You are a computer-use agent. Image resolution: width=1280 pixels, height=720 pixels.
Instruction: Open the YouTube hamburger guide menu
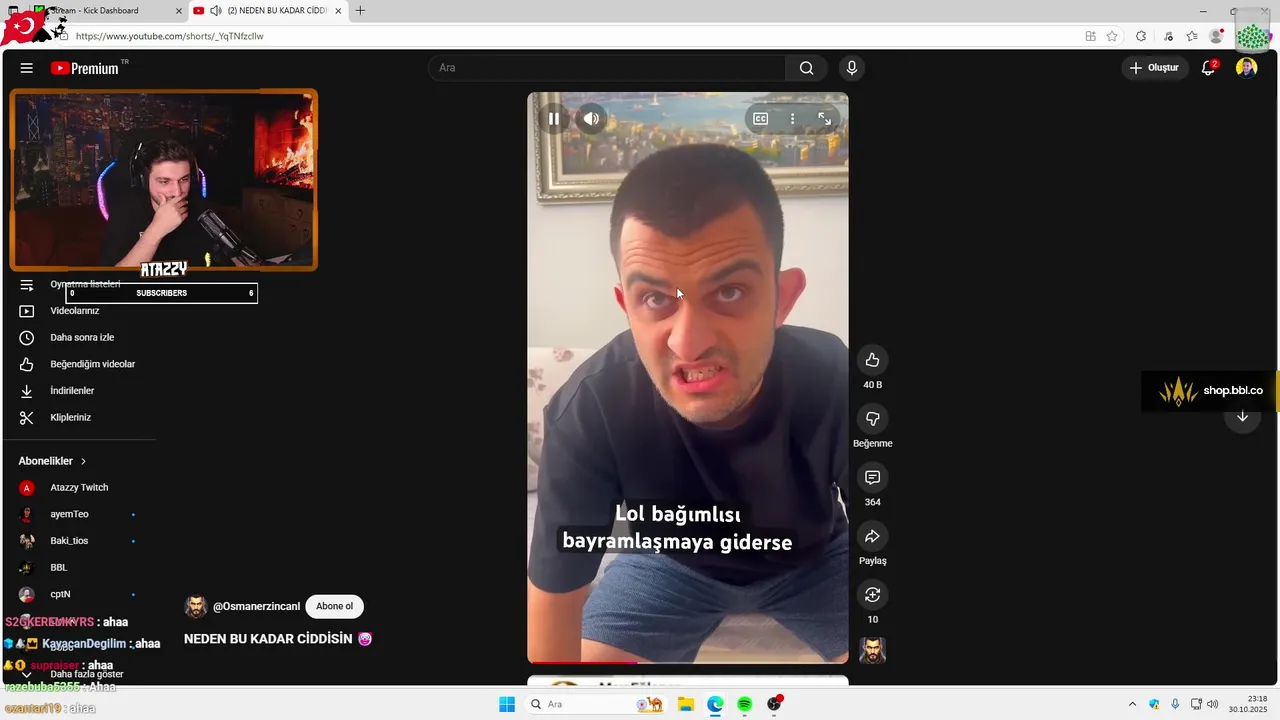pyautogui.click(x=27, y=68)
